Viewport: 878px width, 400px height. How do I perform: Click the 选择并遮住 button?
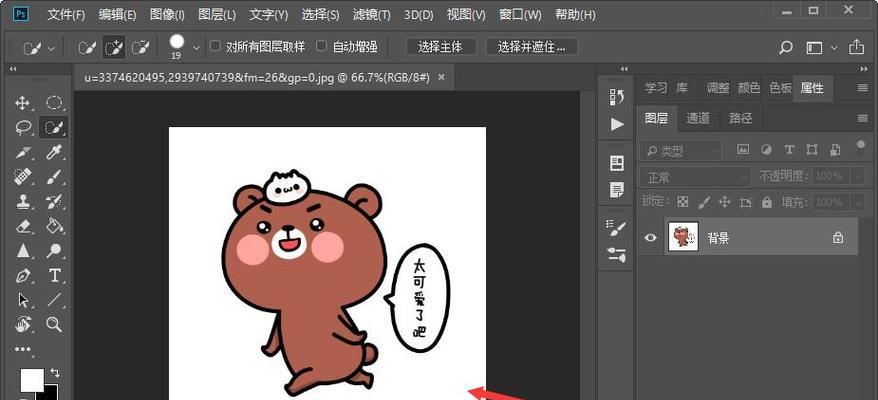(531, 47)
